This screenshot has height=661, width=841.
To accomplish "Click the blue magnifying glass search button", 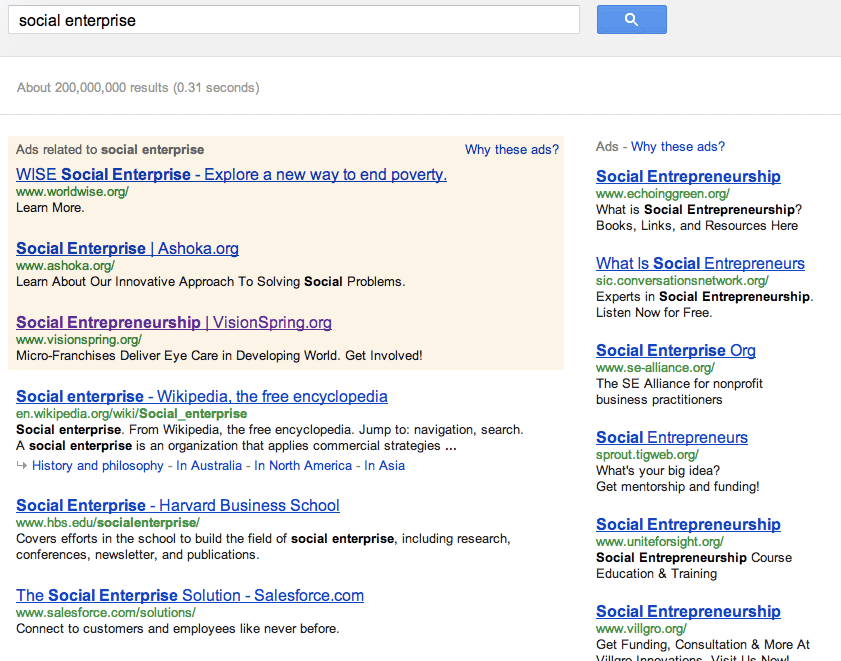I will (631, 20).
